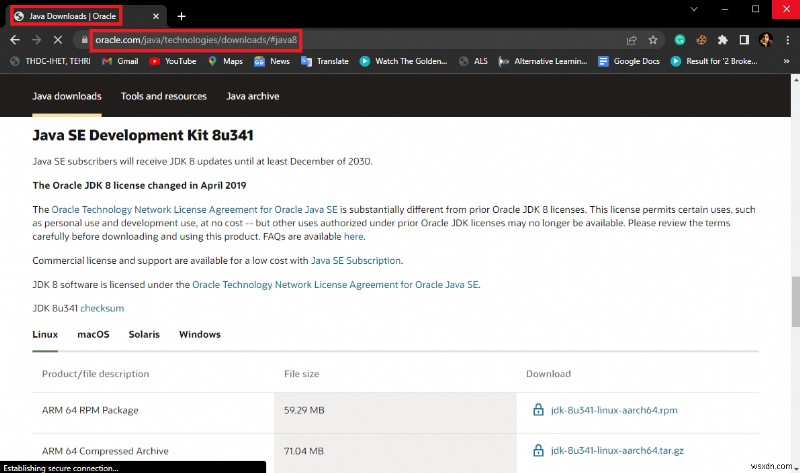This screenshot has width=800, height=473.
Task: Switch to the Windows downloads tab
Action: (x=199, y=334)
